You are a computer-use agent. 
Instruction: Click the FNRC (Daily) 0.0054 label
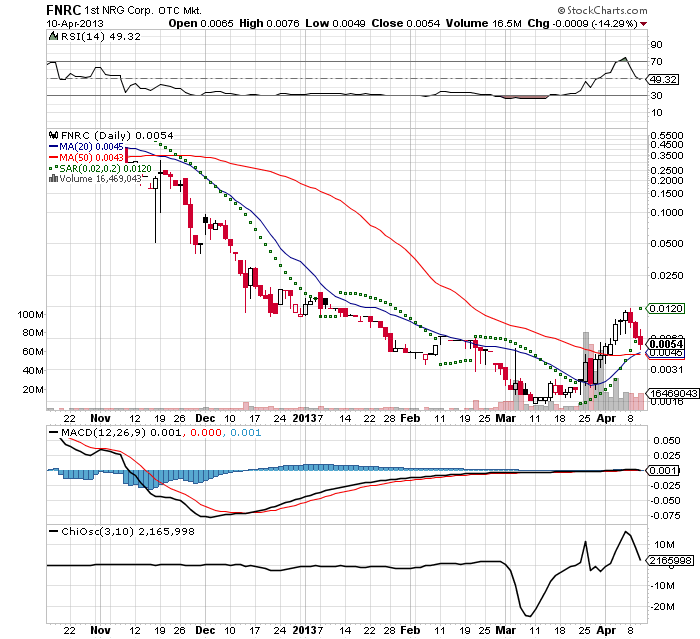click(x=117, y=135)
